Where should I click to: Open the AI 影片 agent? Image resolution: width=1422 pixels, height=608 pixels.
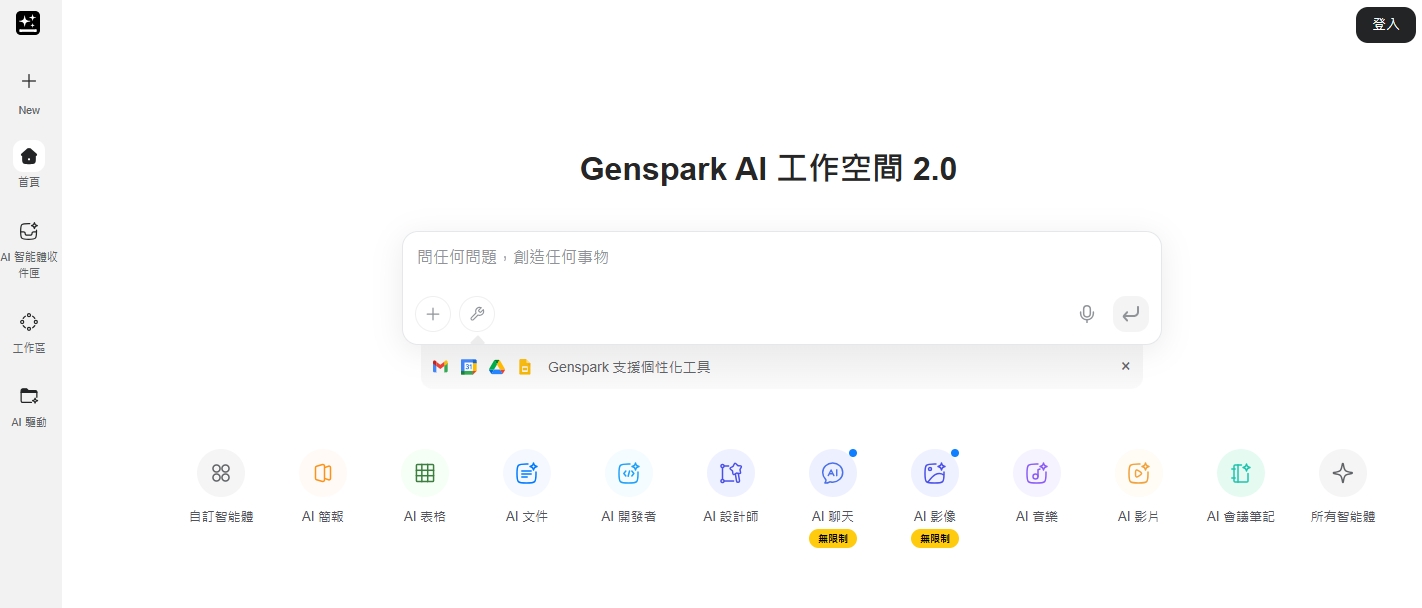[x=1138, y=487]
